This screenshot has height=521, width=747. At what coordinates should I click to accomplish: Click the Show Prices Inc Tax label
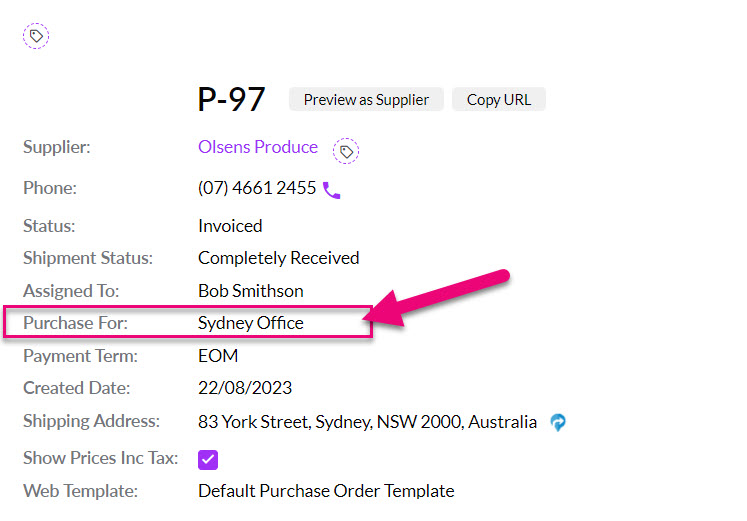101,458
